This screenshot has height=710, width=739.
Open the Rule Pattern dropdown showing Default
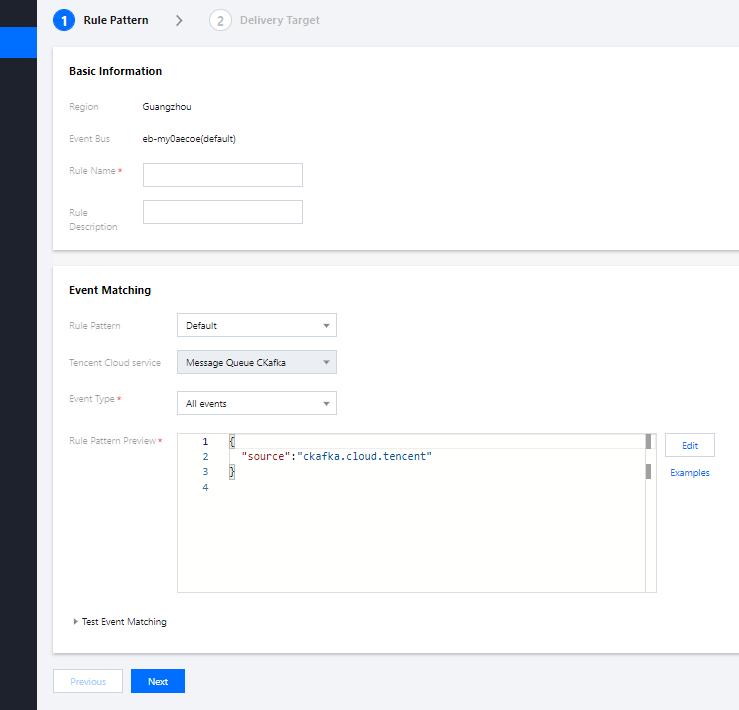(x=256, y=325)
